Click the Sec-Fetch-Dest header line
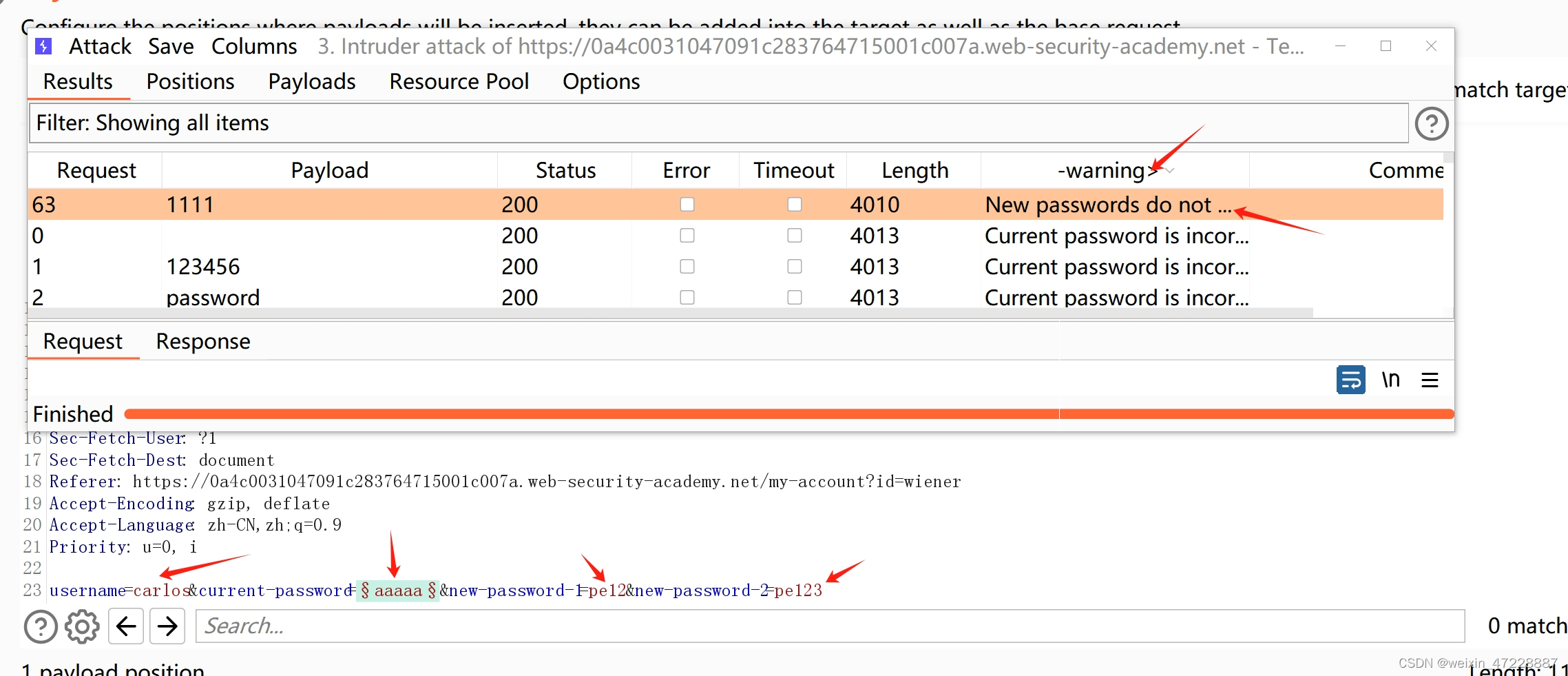 (x=162, y=460)
